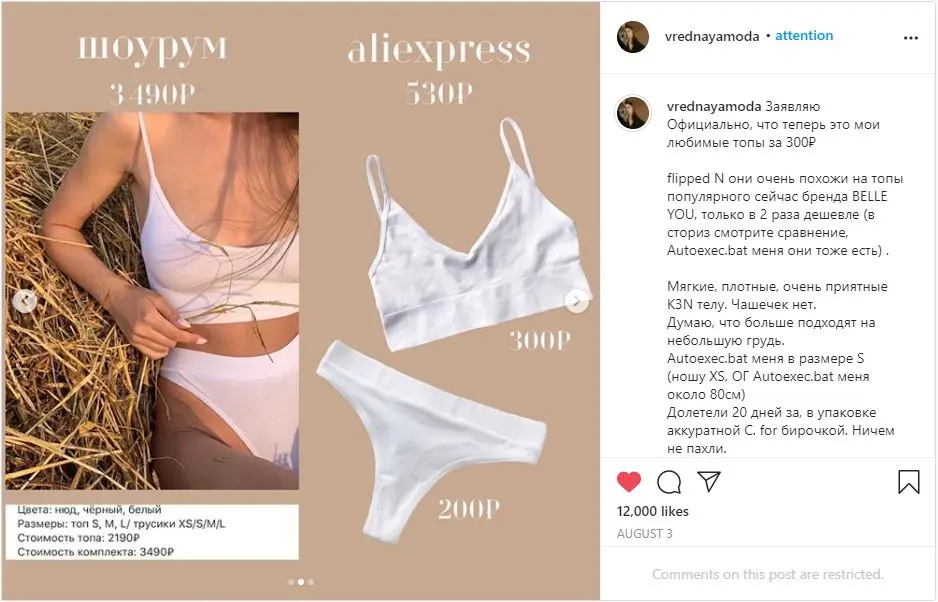Unlike the post with the red heart
The width and height of the screenshot is (938, 602).
point(629,481)
